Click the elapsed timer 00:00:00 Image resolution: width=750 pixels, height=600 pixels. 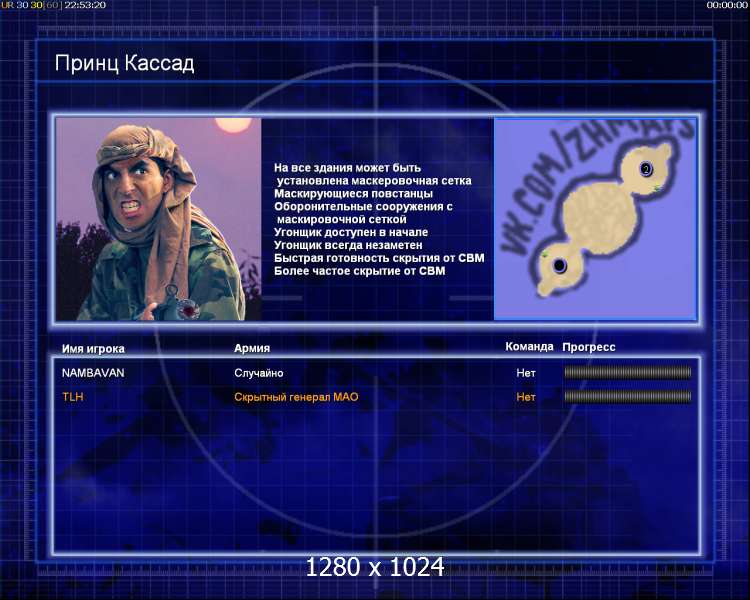coord(727,5)
